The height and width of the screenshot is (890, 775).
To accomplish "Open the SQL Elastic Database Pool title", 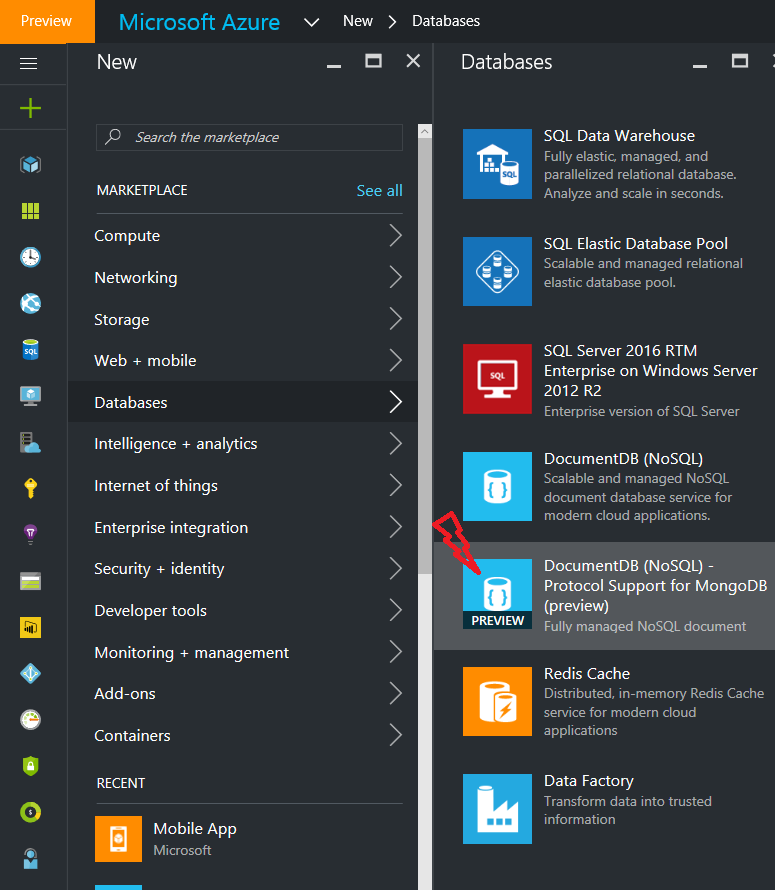I will [635, 244].
